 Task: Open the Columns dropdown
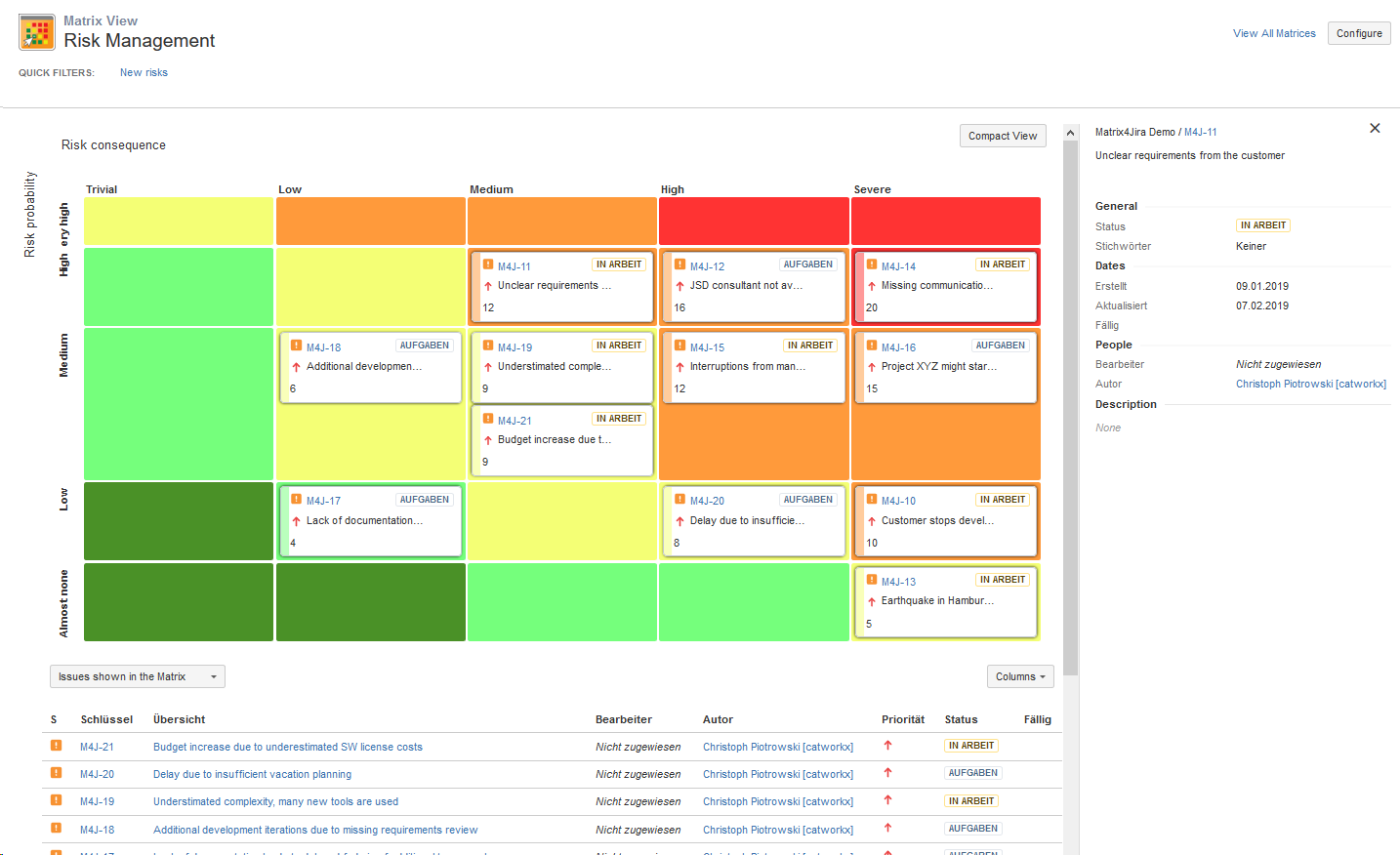[1020, 676]
